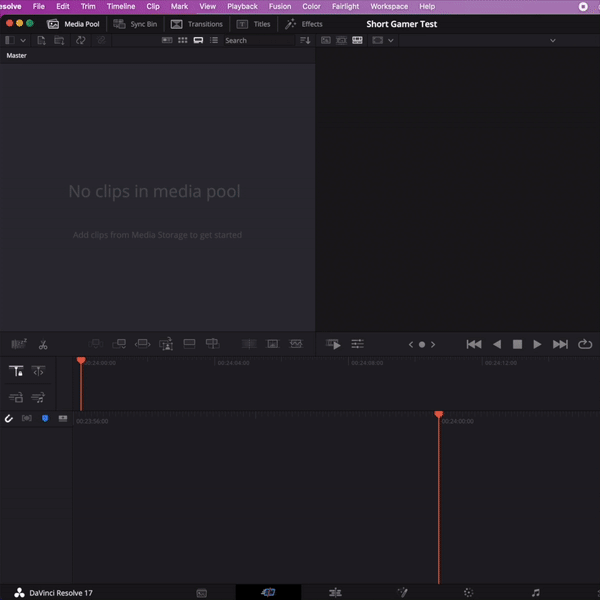Screen dimensions: 600x600
Task: Open the Titles panel
Action: pos(253,24)
